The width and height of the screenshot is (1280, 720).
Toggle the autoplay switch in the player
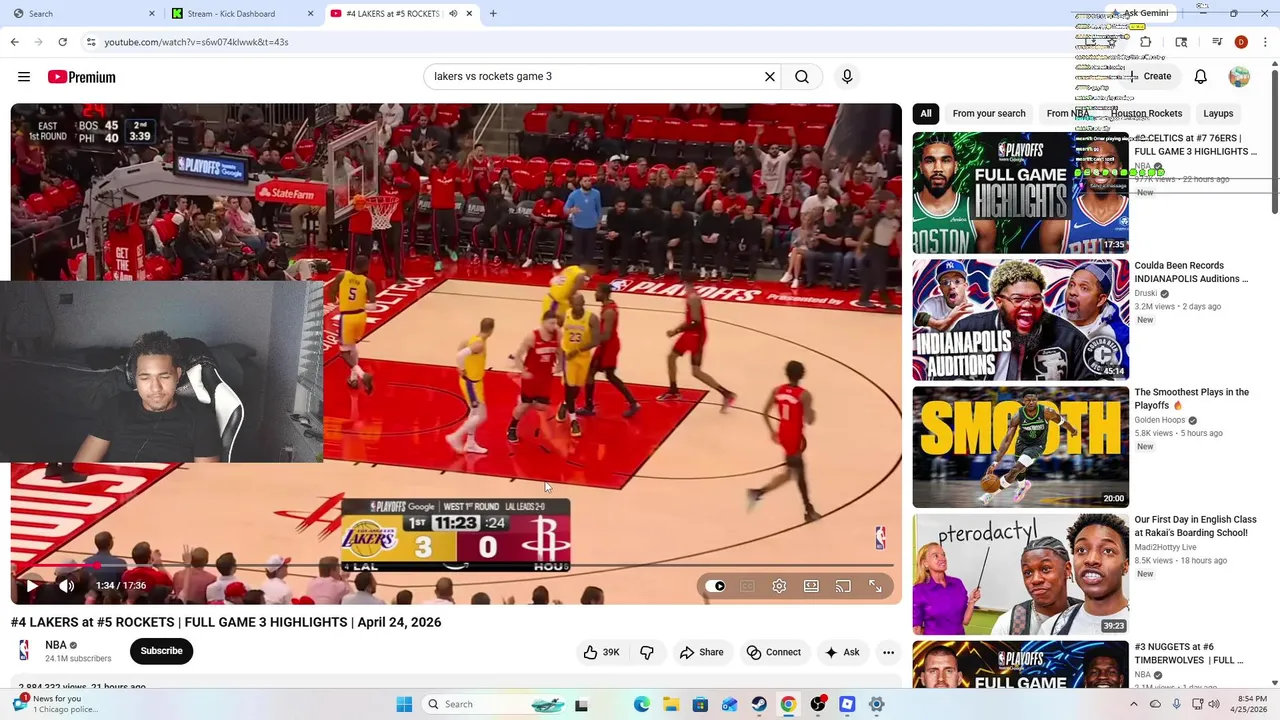(x=715, y=586)
